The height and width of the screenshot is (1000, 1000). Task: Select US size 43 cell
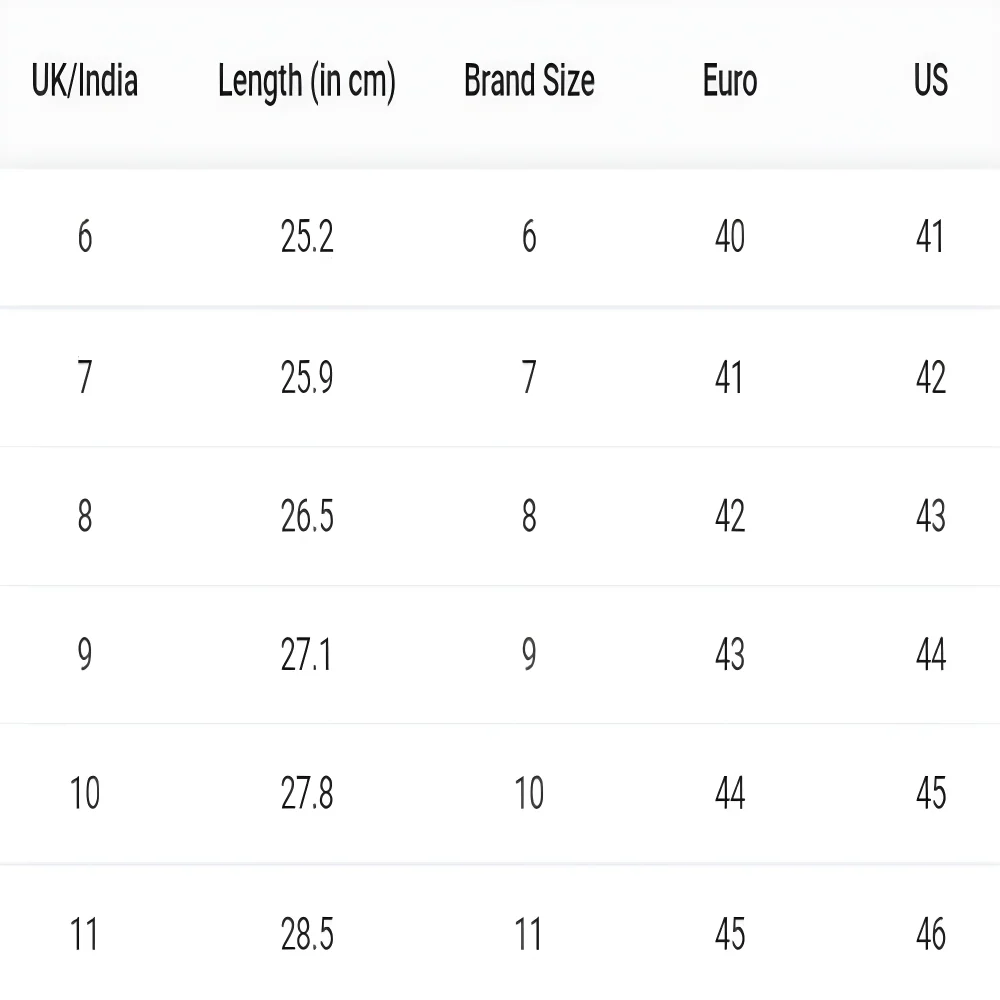tap(930, 516)
